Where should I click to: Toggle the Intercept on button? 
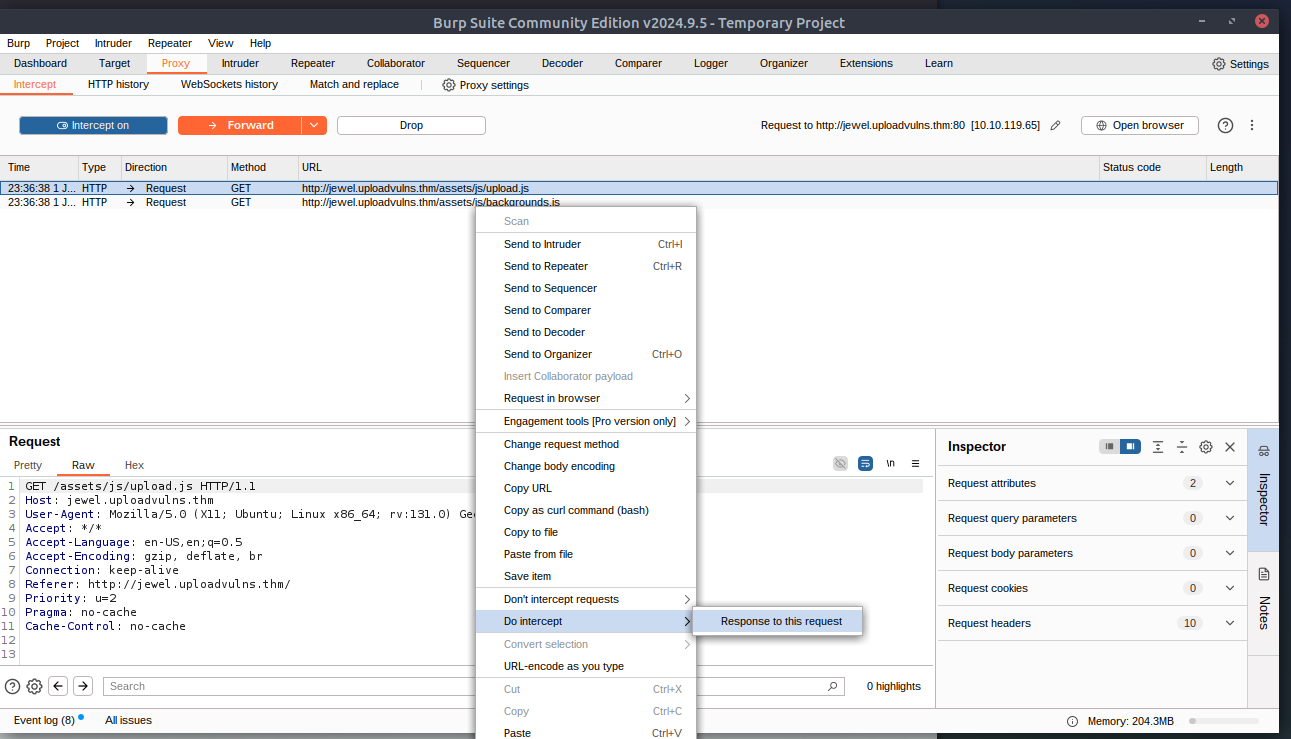(93, 125)
